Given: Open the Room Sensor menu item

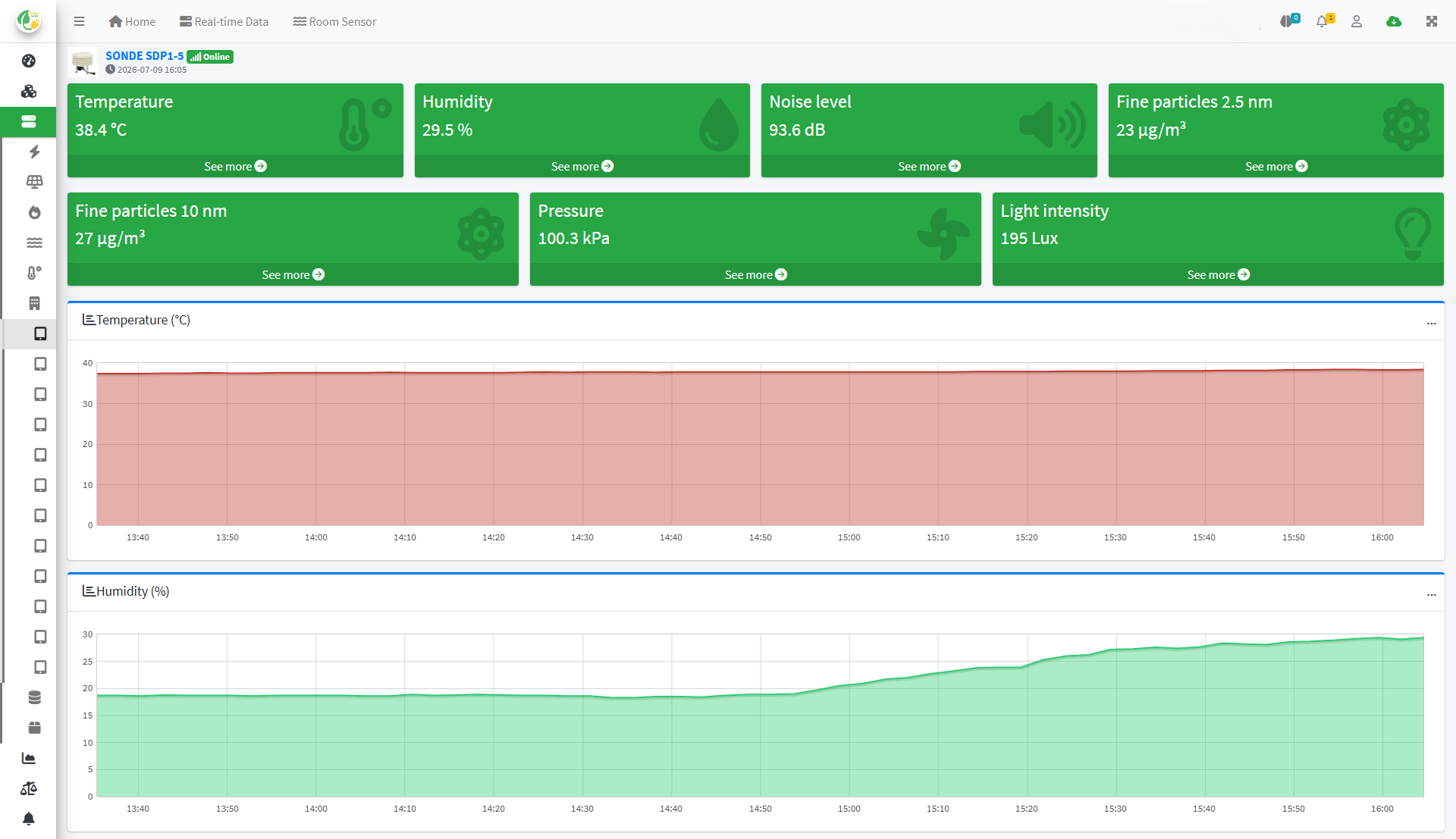Looking at the screenshot, I should tap(334, 21).
